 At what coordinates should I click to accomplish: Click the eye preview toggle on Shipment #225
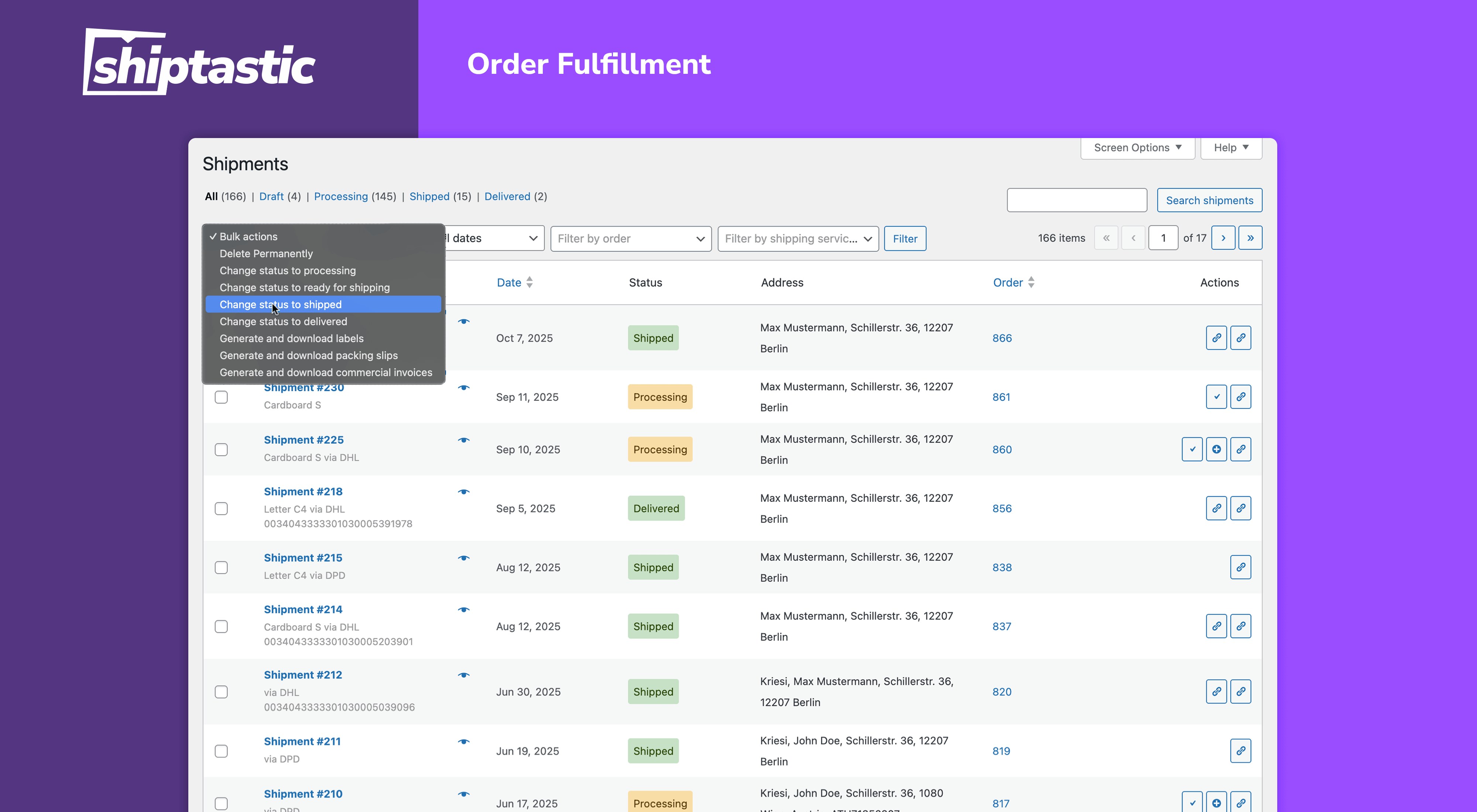click(463, 440)
